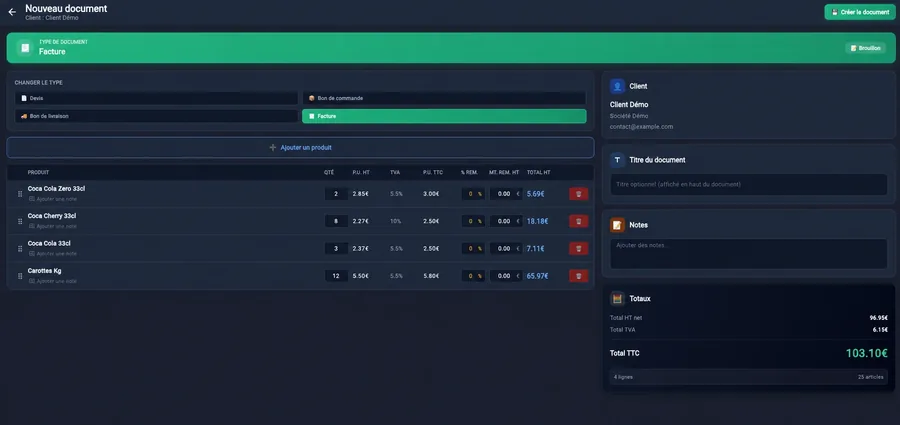900x425 pixels.
Task: Go back using the arrow icon
Action: click(x=12, y=12)
